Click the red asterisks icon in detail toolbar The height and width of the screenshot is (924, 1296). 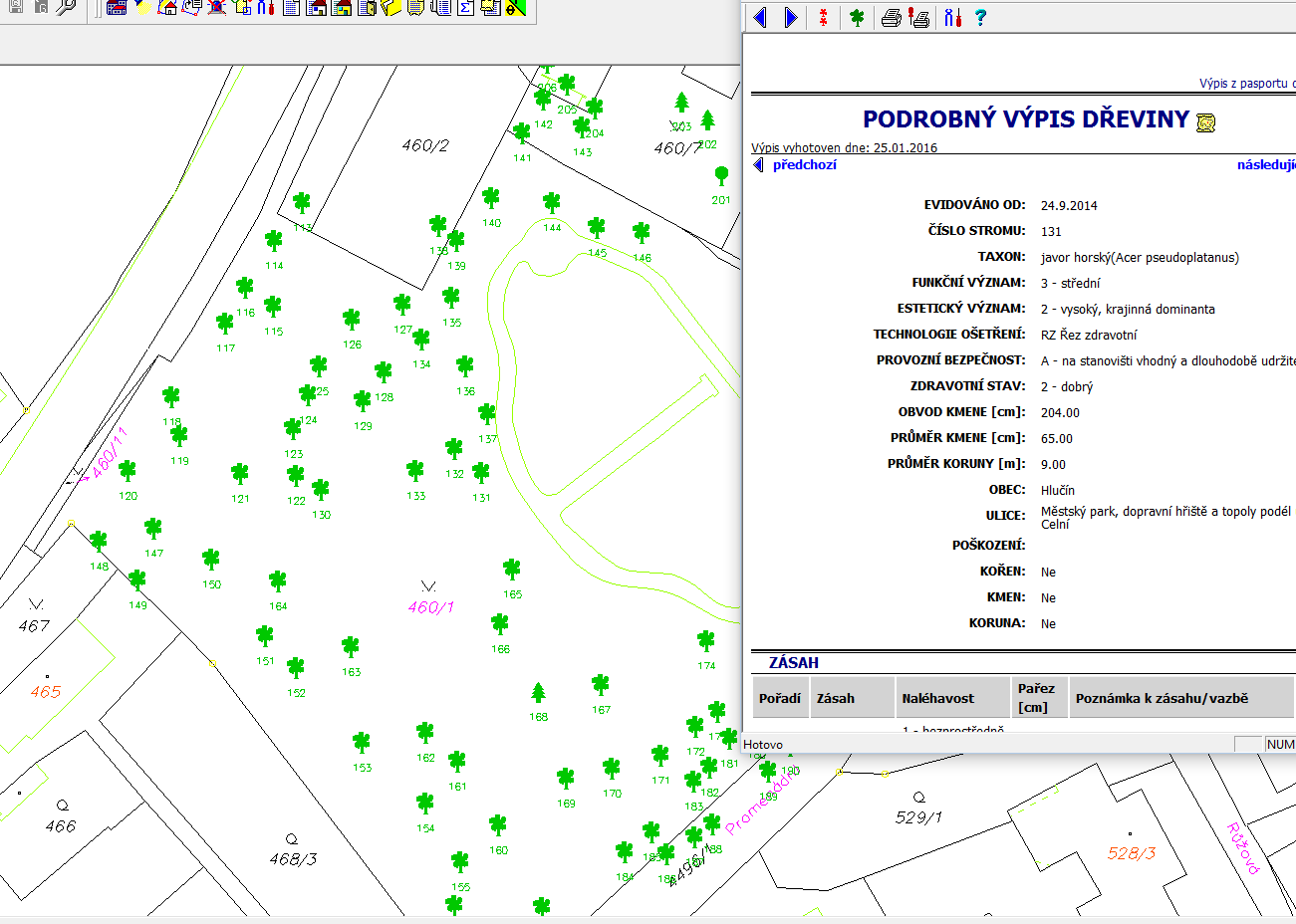click(823, 17)
